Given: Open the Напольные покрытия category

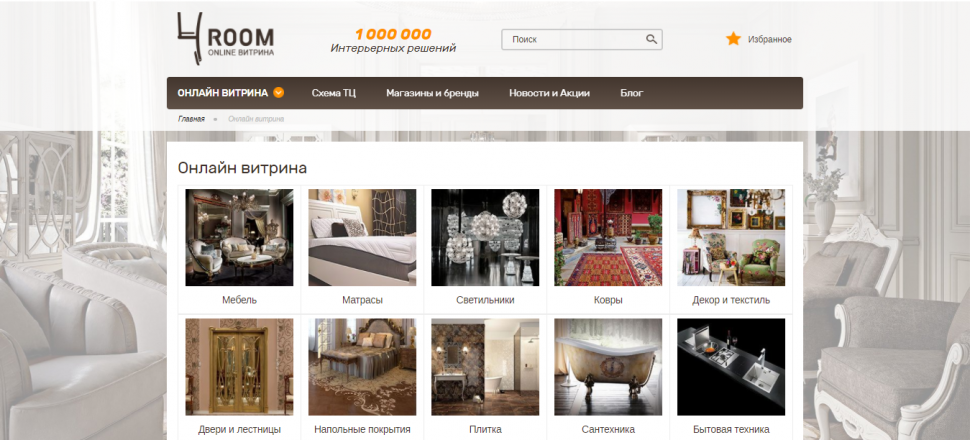Looking at the screenshot, I should coord(363,429).
